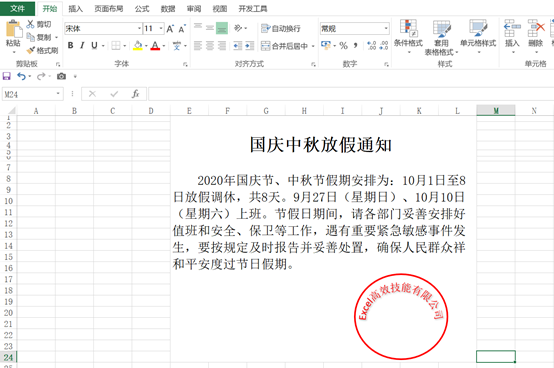
Task: Align text to middle of cell
Action: pyautogui.click(x=210, y=28)
